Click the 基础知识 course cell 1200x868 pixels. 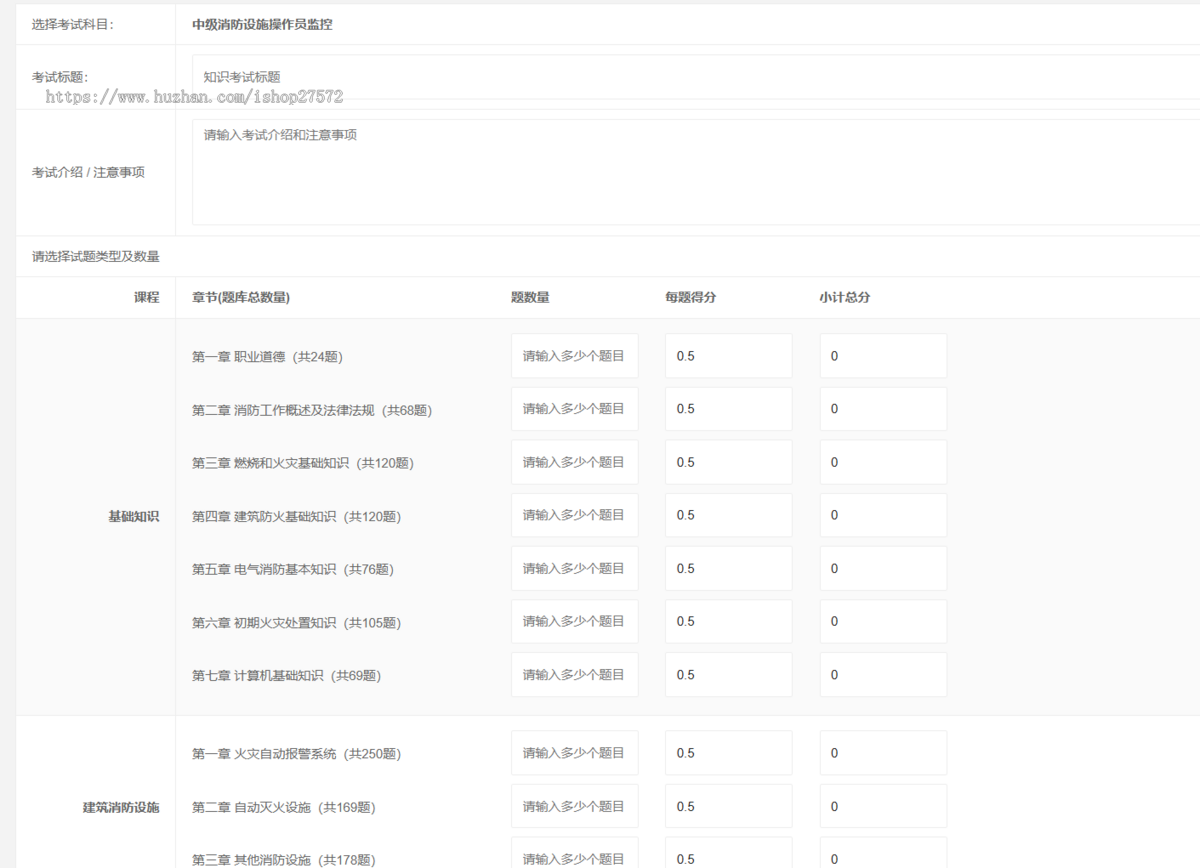134,516
